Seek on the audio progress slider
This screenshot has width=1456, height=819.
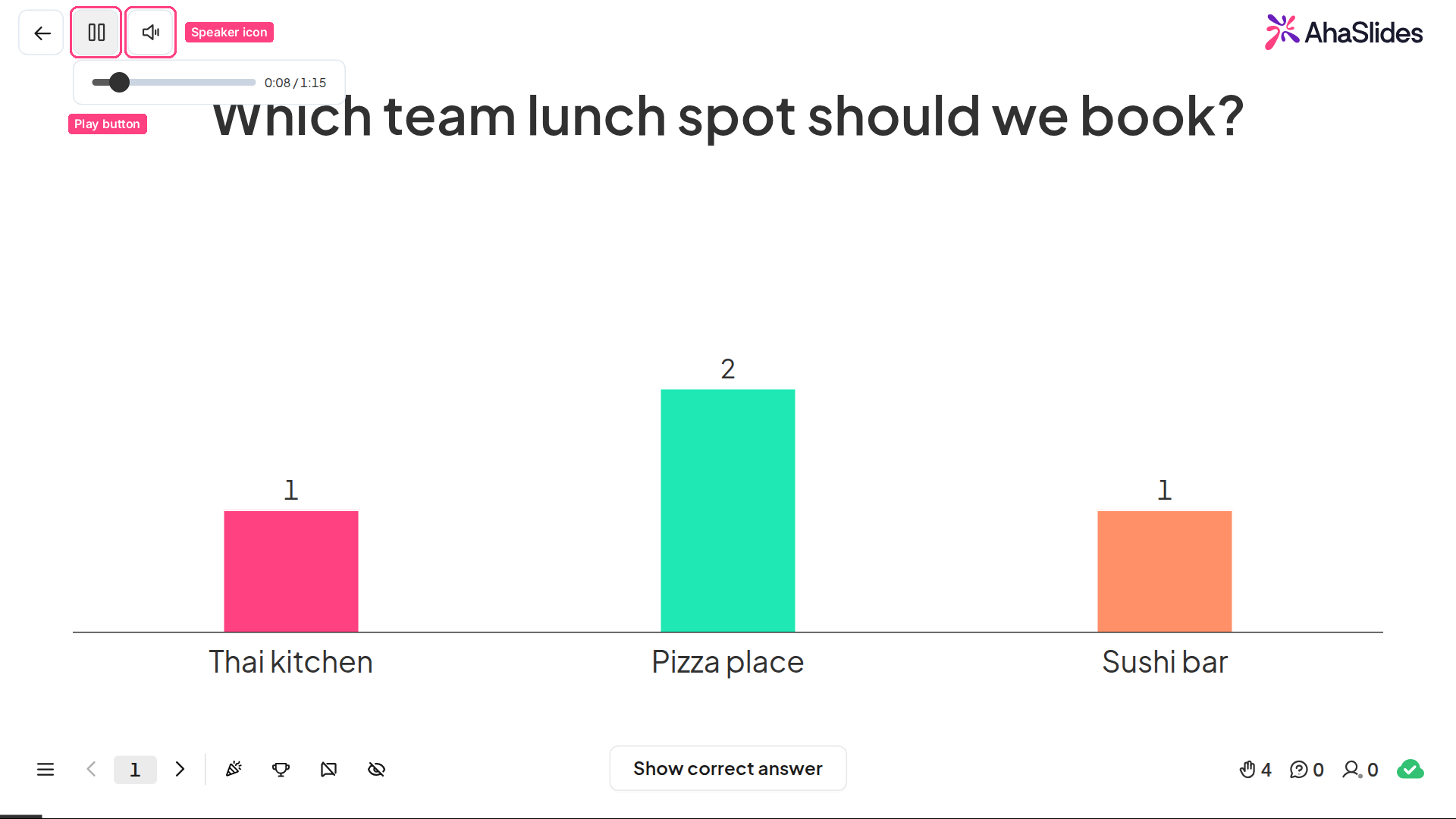[174, 82]
